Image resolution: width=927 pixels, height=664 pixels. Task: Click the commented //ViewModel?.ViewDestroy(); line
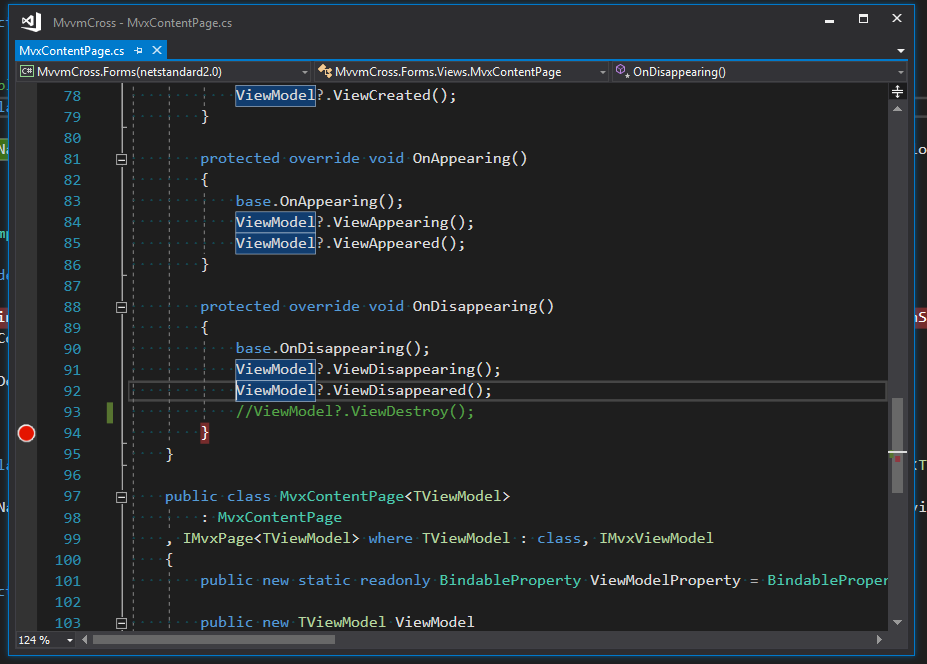pos(355,412)
